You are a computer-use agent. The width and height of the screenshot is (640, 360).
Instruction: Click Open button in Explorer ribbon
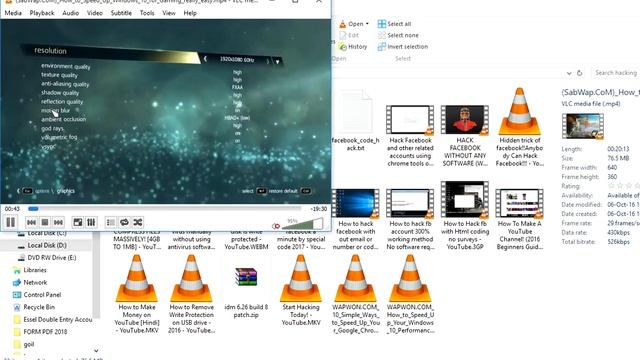pyautogui.click(x=351, y=24)
